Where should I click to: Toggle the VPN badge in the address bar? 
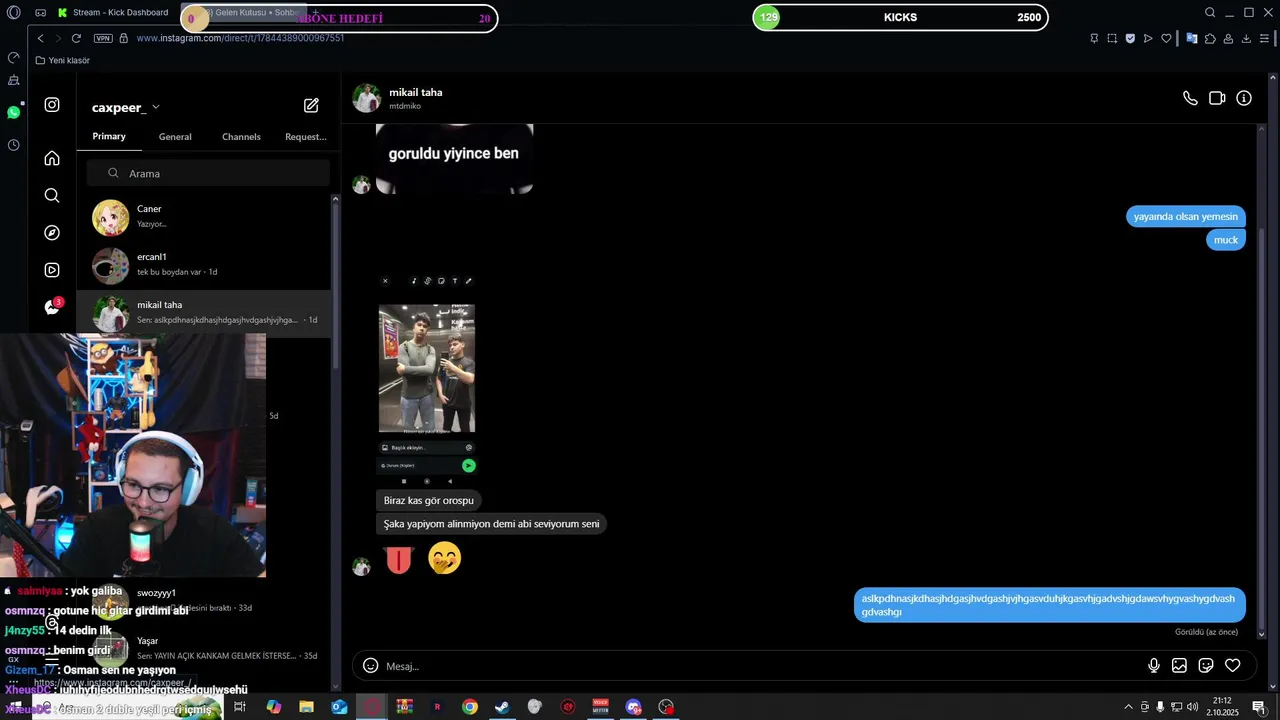103,38
